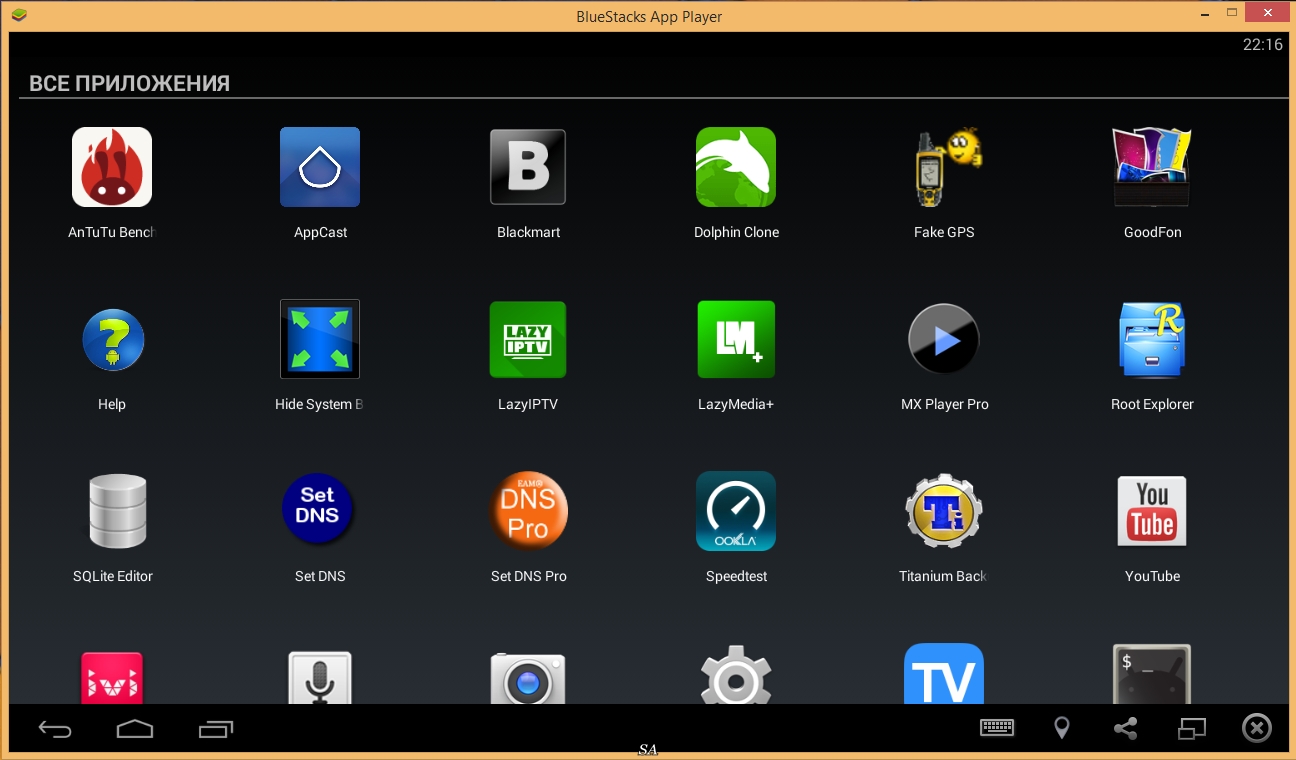Launch the YouTube app
Image resolution: width=1296 pixels, height=760 pixels.
[x=1152, y=511]
